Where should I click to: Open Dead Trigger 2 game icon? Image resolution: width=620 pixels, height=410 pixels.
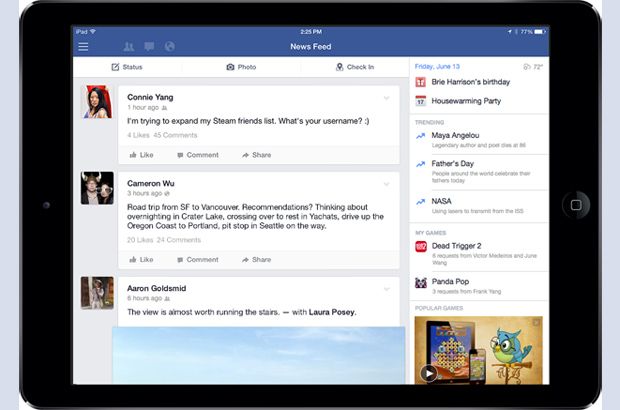[x=421, y=247]
